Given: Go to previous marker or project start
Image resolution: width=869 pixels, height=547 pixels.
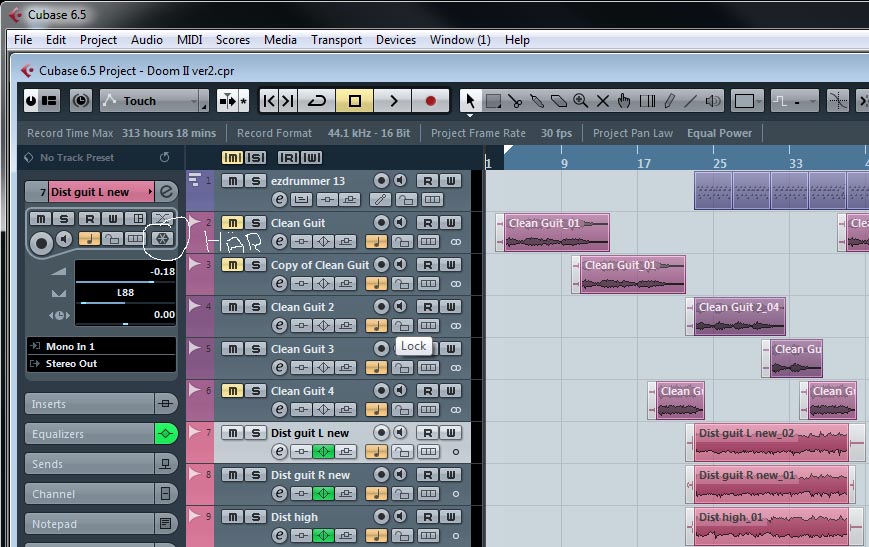Looking at the screenshot, I should 269,101.
